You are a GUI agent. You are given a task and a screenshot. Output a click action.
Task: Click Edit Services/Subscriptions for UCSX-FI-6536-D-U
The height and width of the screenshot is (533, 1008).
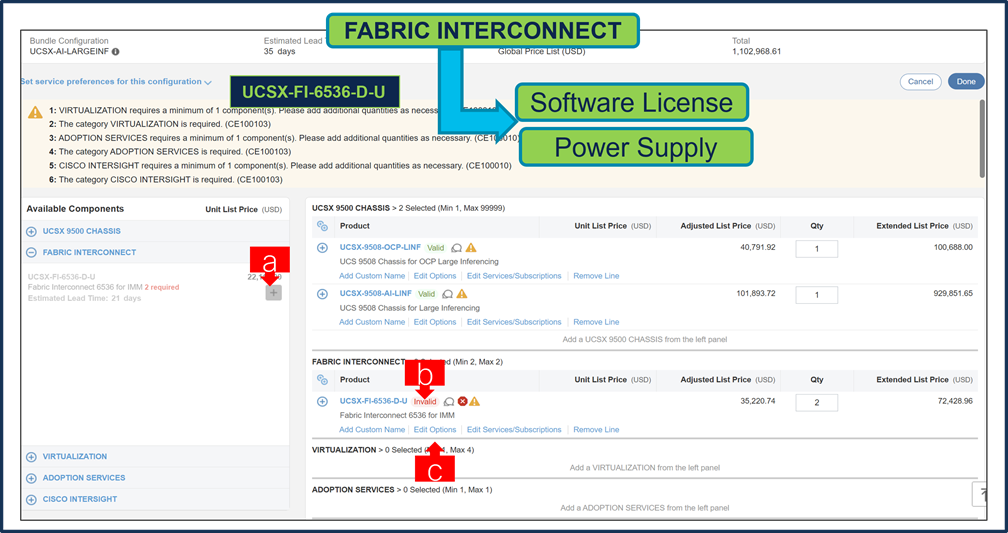click(x=514, y=429)
